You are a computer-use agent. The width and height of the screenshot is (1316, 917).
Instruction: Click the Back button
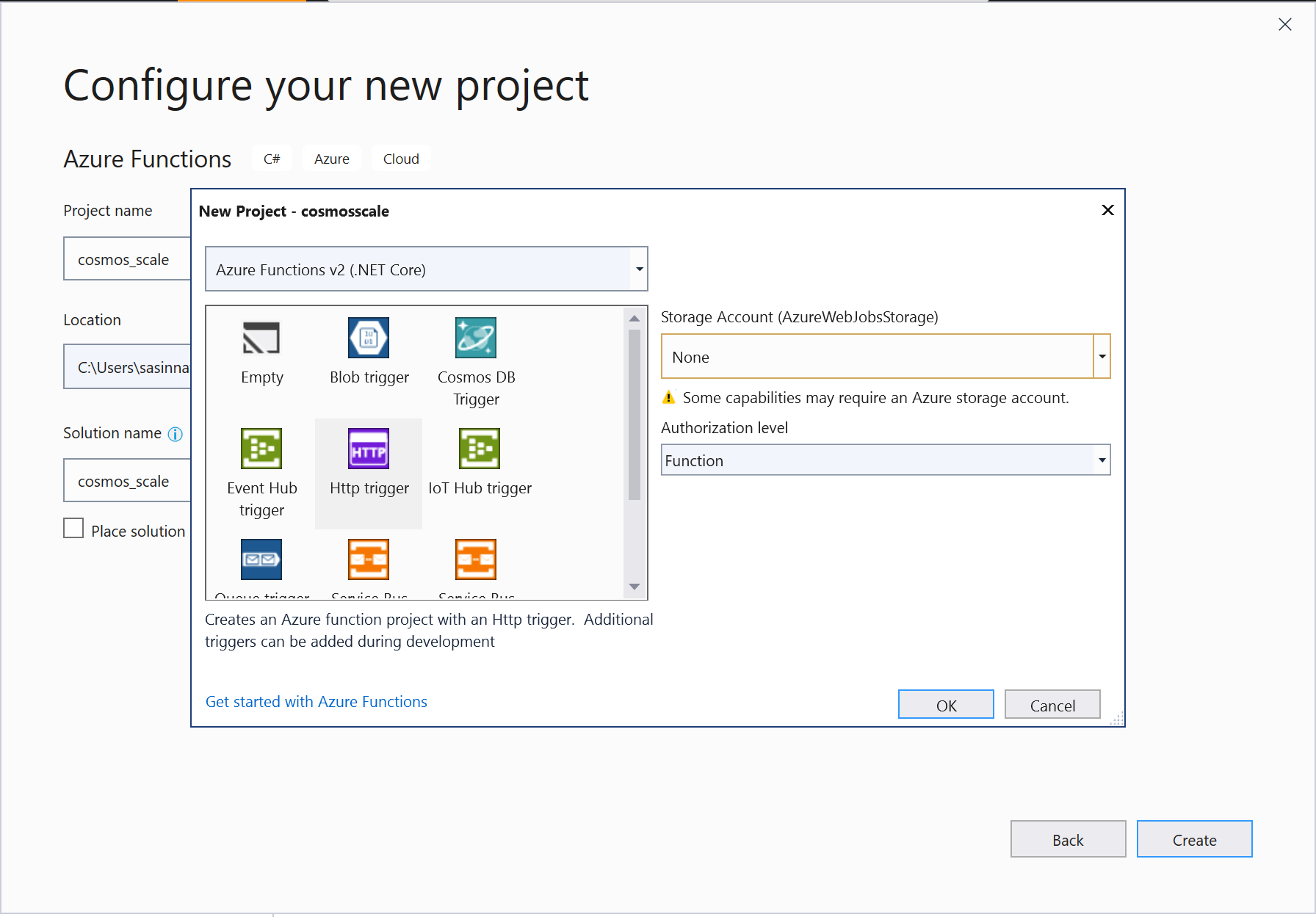click(1068, 839)
